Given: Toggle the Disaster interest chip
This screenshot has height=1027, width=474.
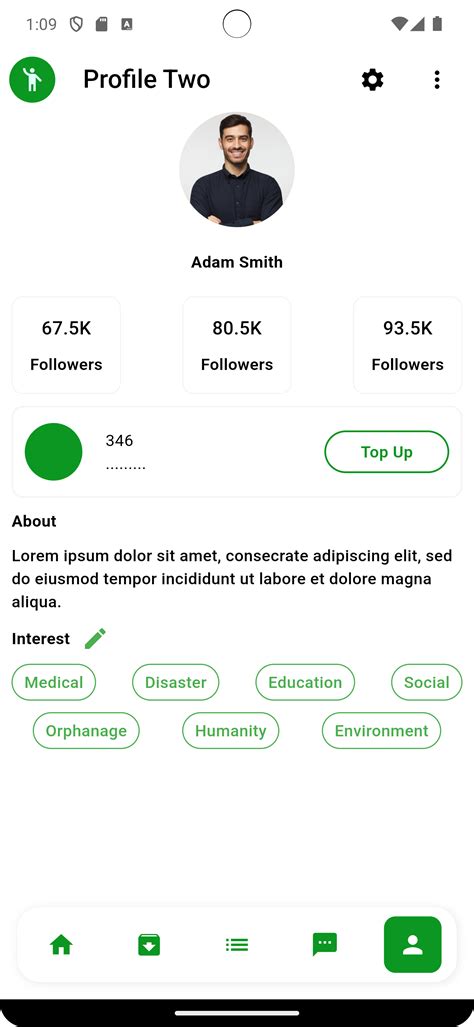Looking at the screenshot, I should [175, 682].
